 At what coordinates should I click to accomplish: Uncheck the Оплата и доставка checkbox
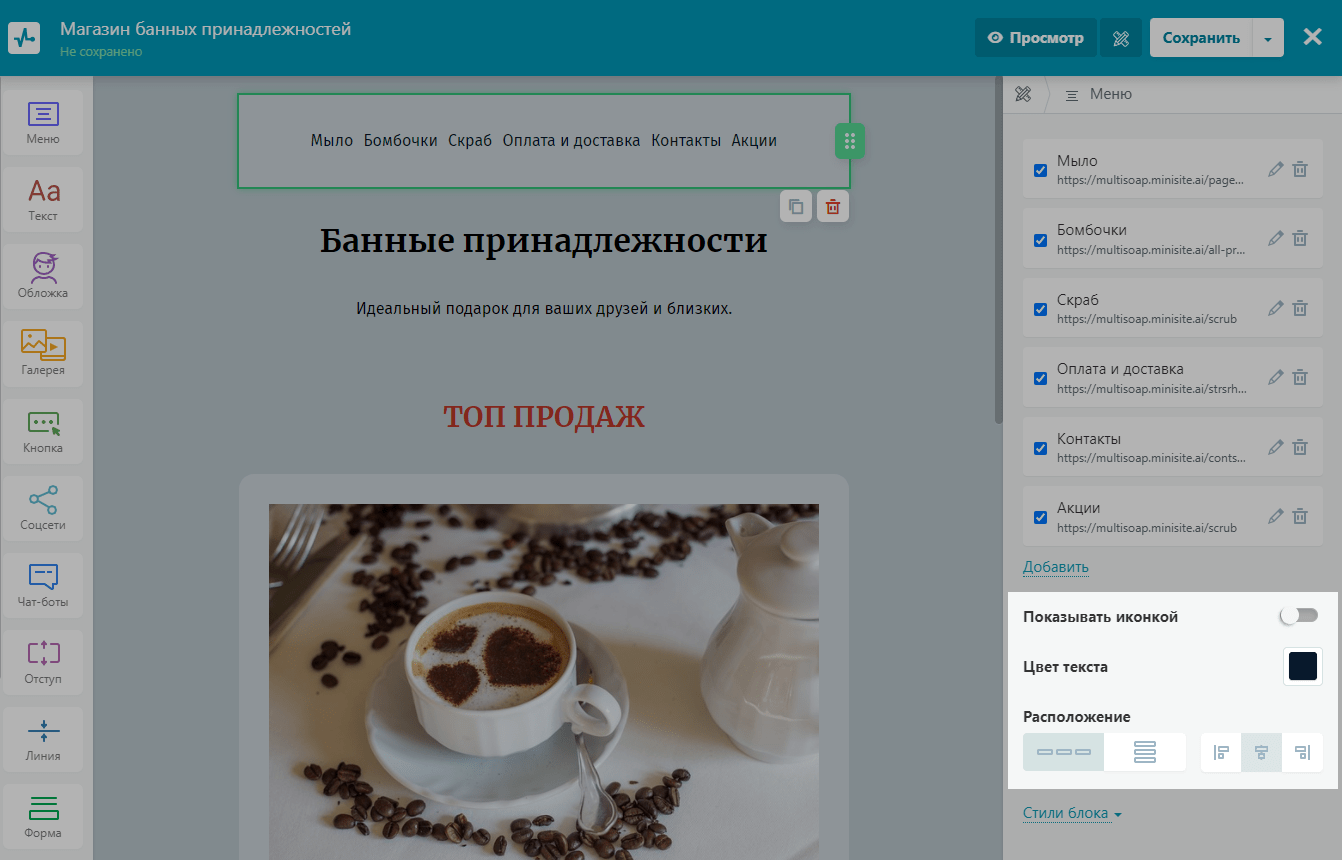coord(1040,379)
